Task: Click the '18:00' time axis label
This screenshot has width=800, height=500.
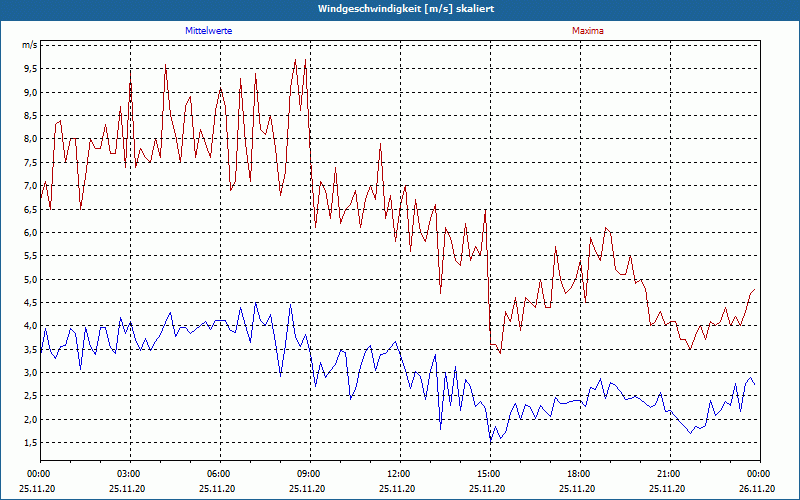Action: point(578,474)
